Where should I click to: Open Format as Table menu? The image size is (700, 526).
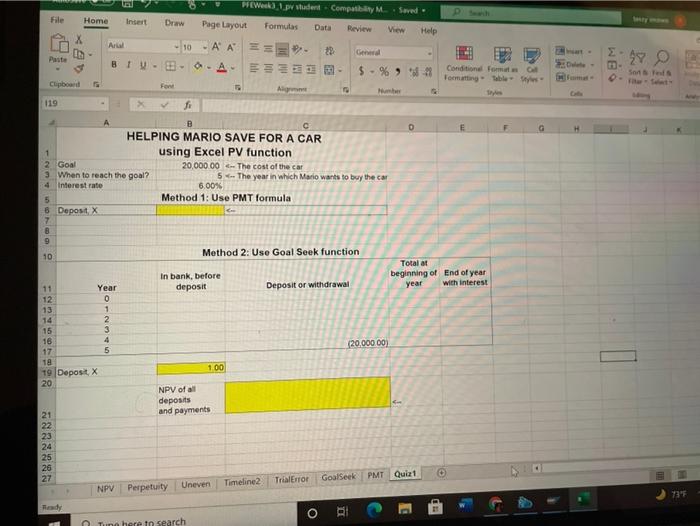tap(502, 65)
